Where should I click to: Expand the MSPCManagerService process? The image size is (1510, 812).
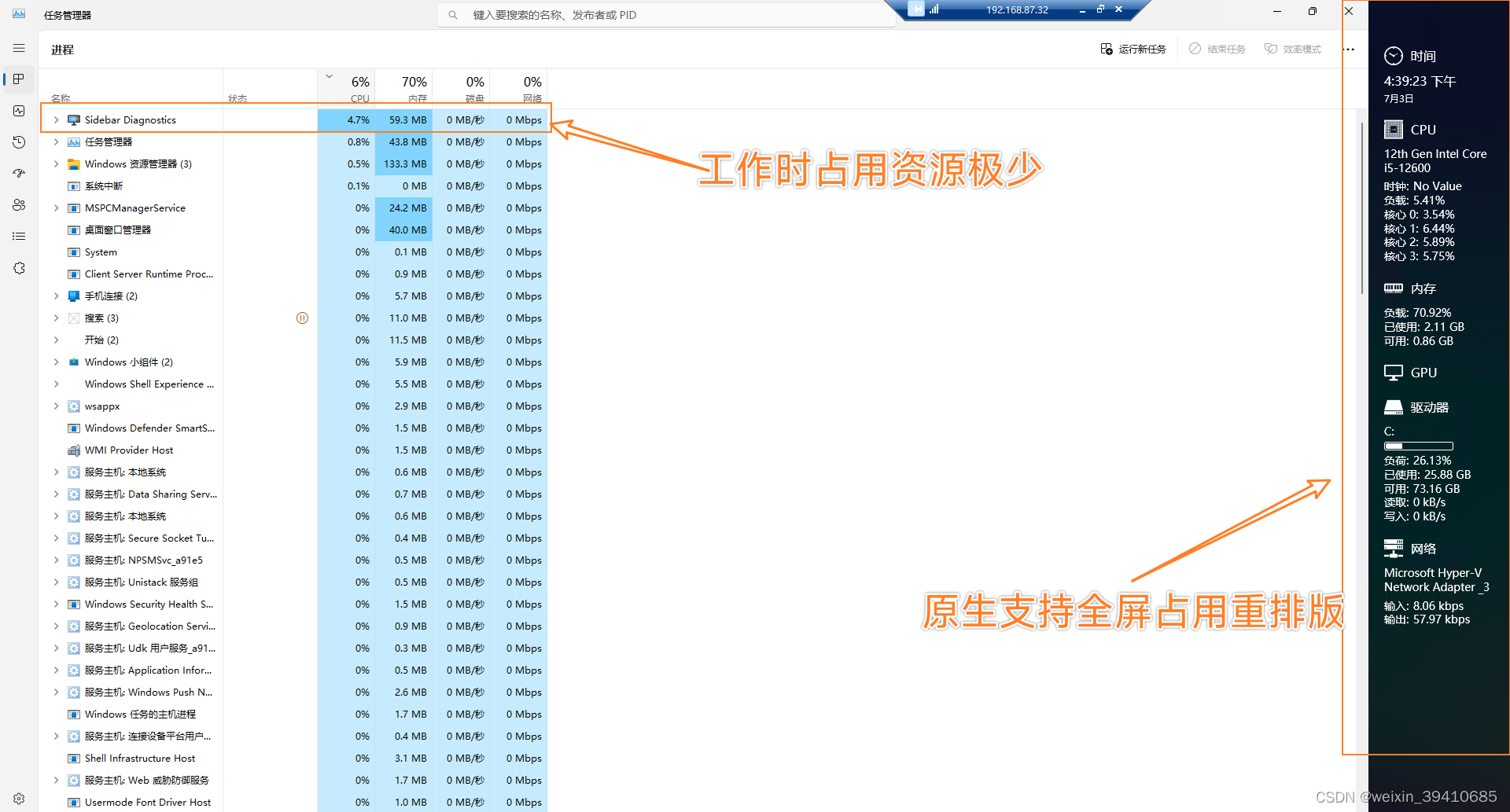56,208
